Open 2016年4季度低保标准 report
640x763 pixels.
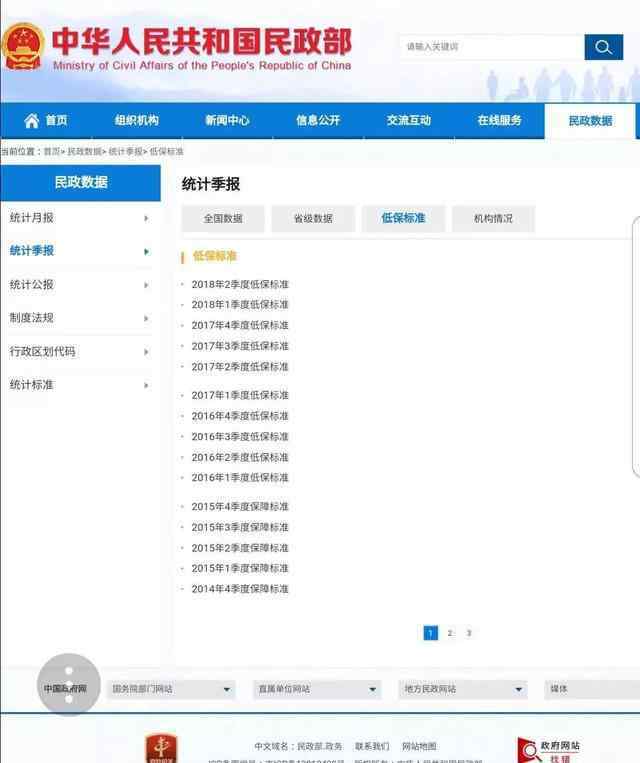240,416
